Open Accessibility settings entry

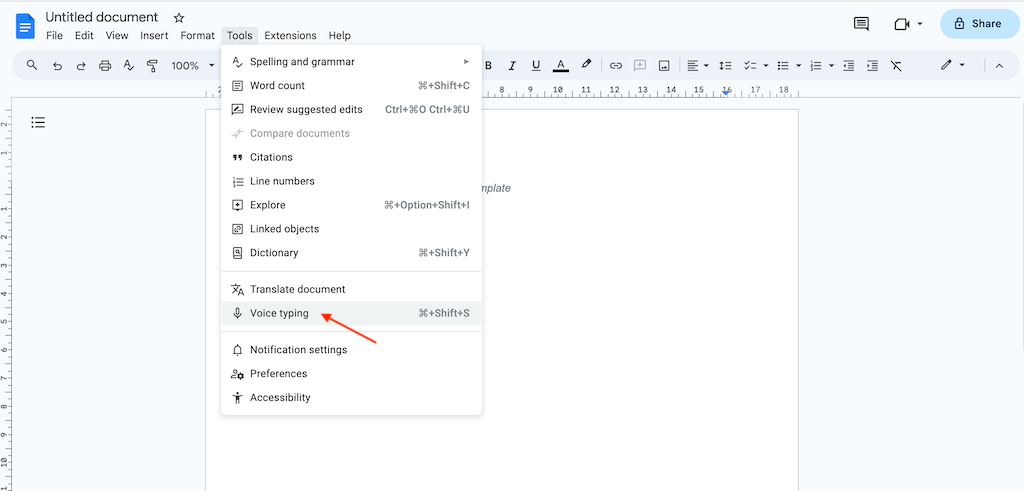(351, 398)
